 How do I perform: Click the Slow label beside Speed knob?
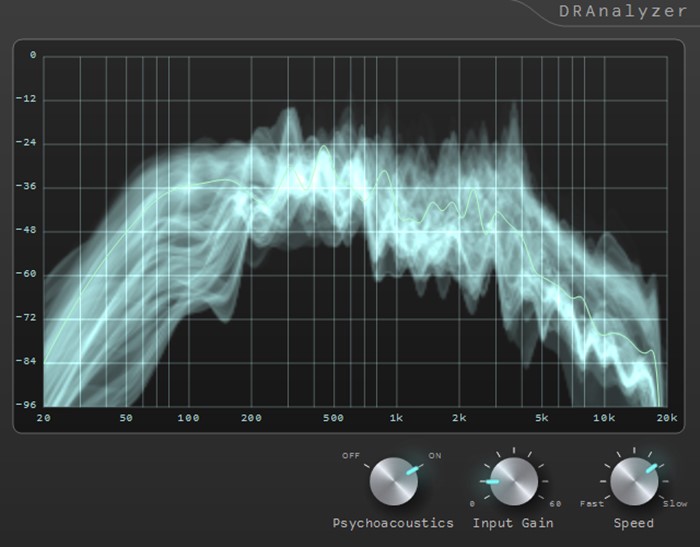(675, 503)
